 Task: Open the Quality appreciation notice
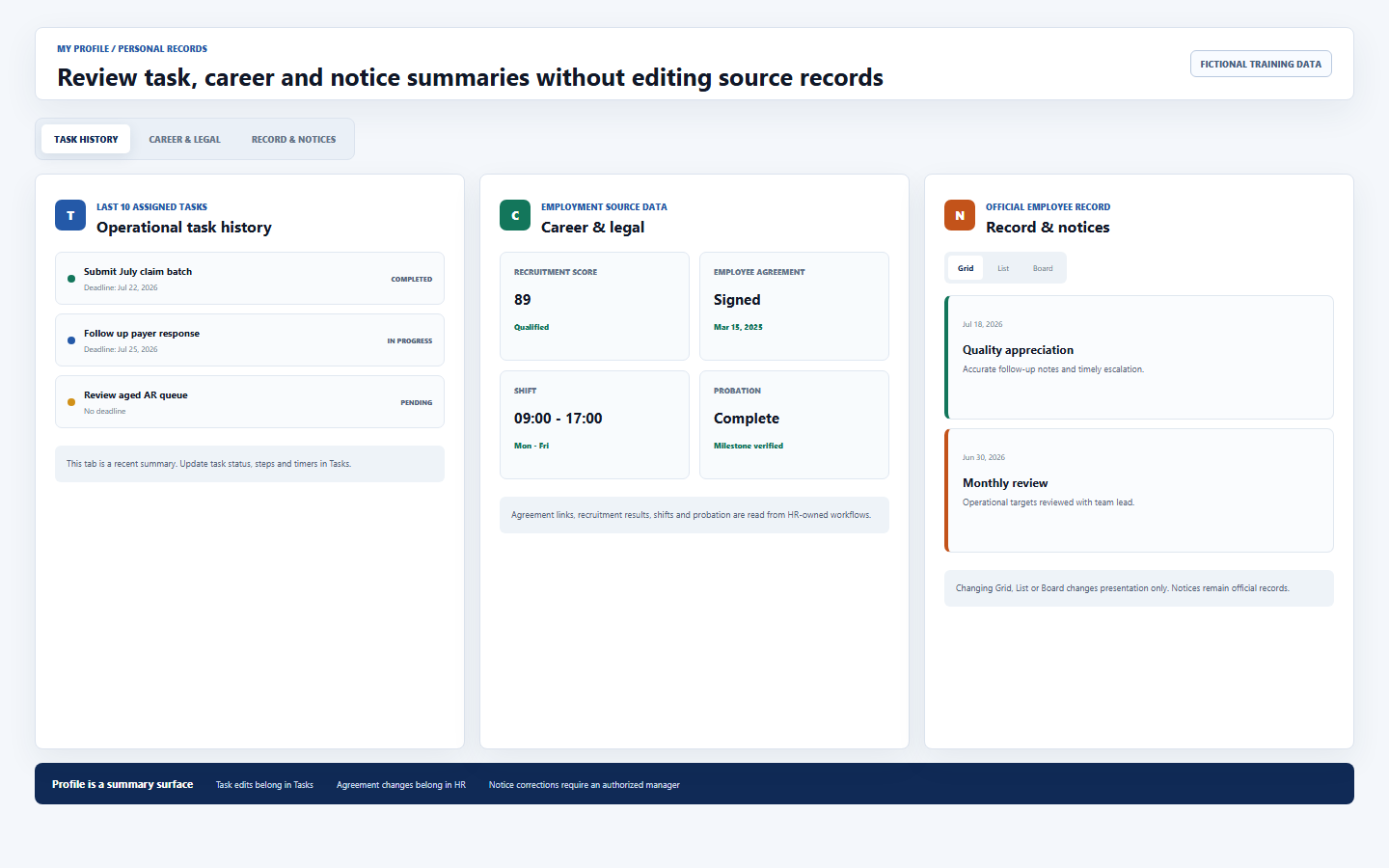1139,357
